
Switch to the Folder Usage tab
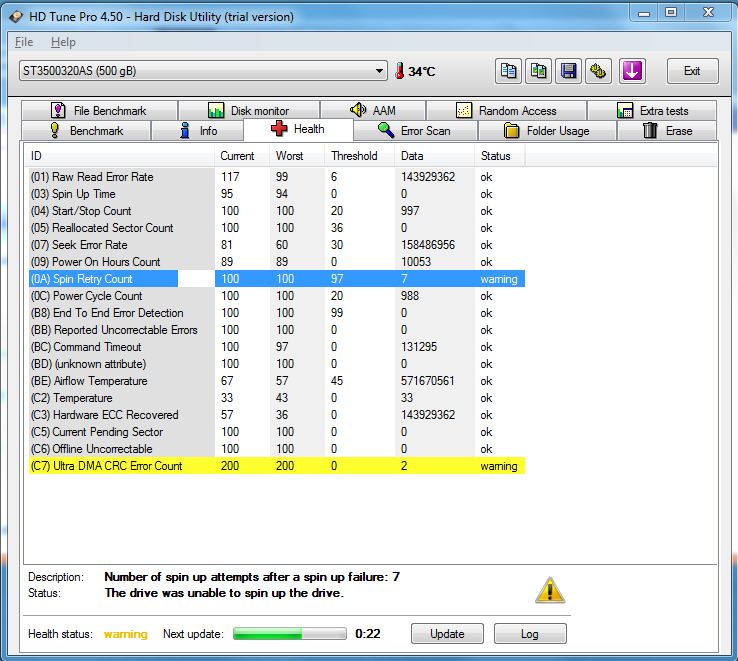pyautogui.click(x=547, y=130)
